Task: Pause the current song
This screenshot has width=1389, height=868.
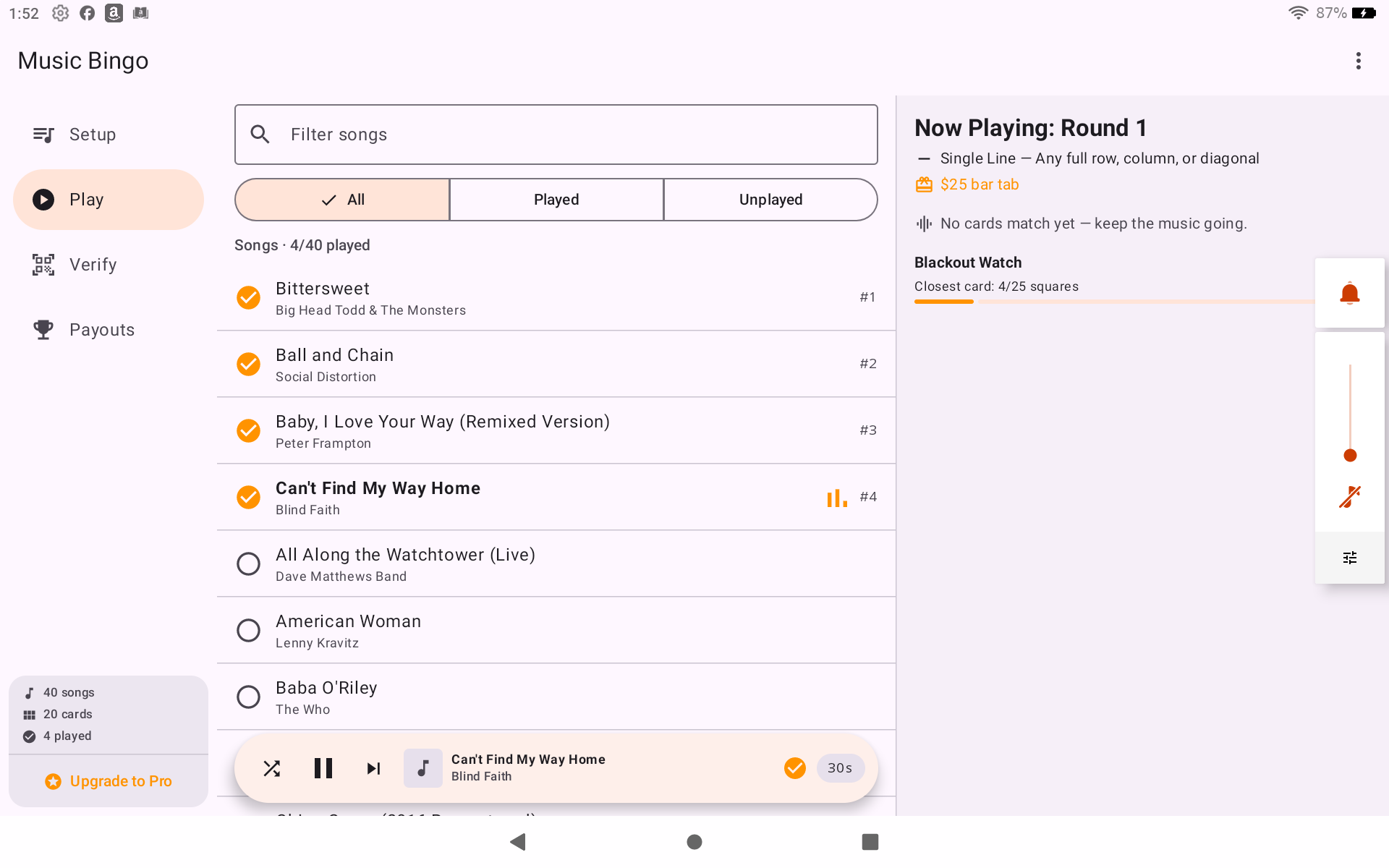Action: point(323,768)
